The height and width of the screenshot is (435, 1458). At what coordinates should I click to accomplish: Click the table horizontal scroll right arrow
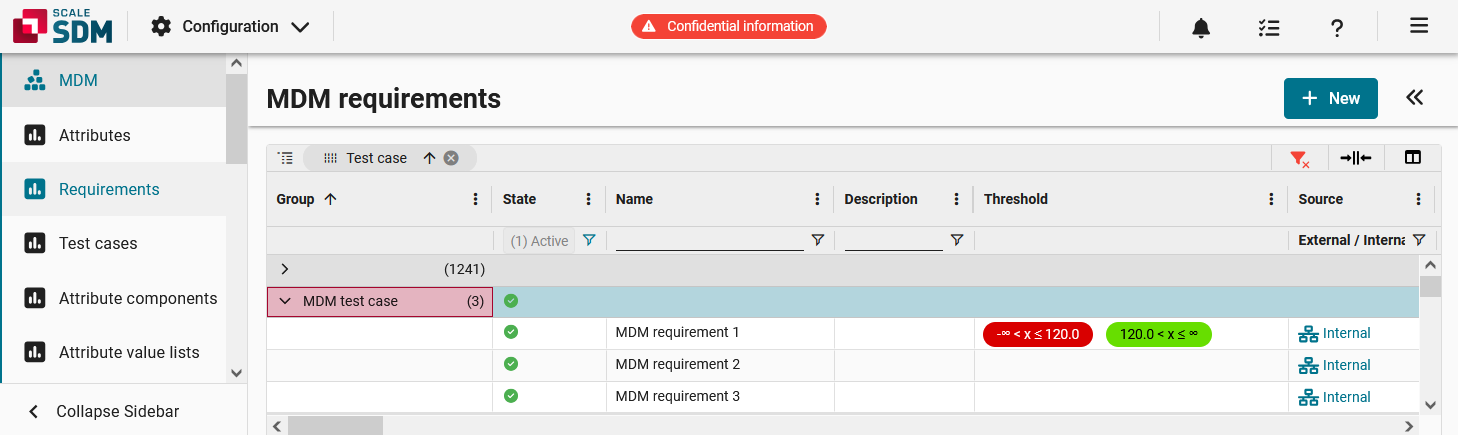pyautogui.click(x=1410, y=426)
